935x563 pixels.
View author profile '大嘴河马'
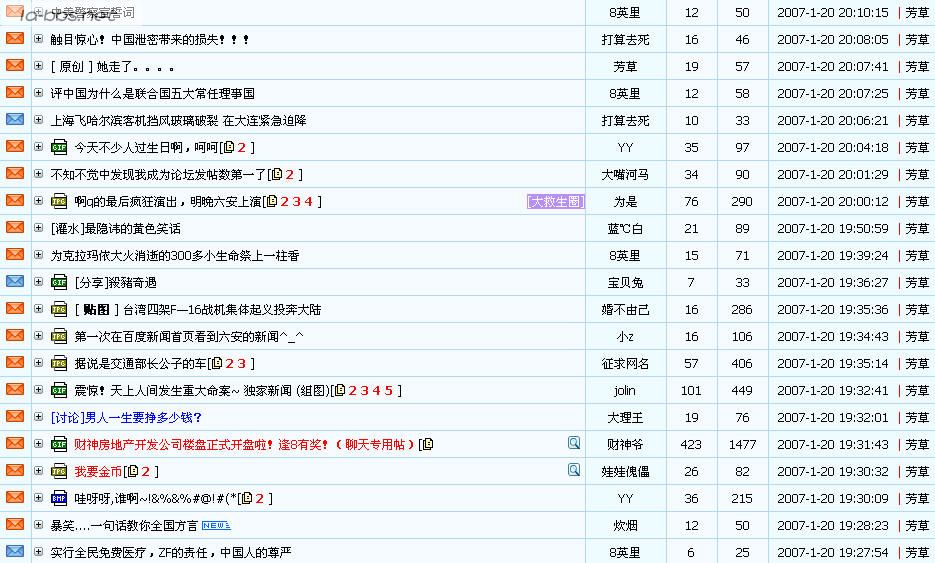(x=625, y=174)
